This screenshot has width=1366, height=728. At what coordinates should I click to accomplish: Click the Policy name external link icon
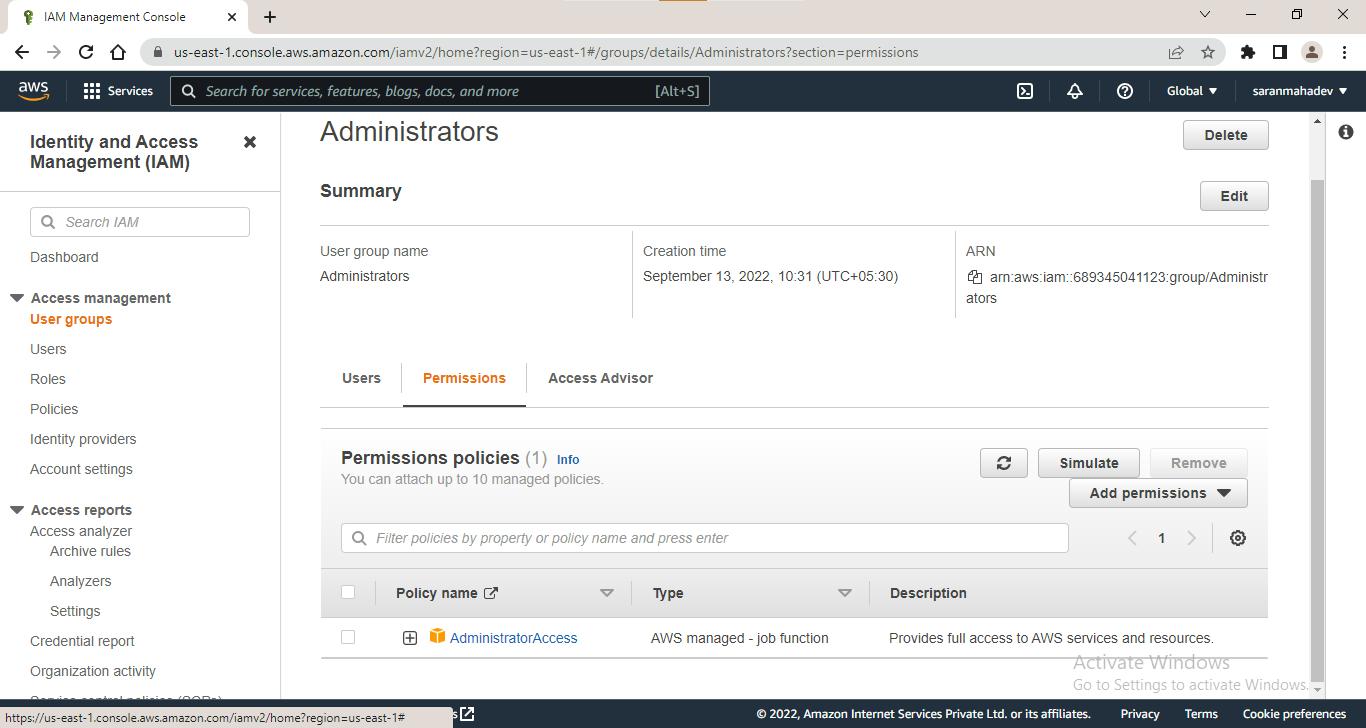click(491, 593)
